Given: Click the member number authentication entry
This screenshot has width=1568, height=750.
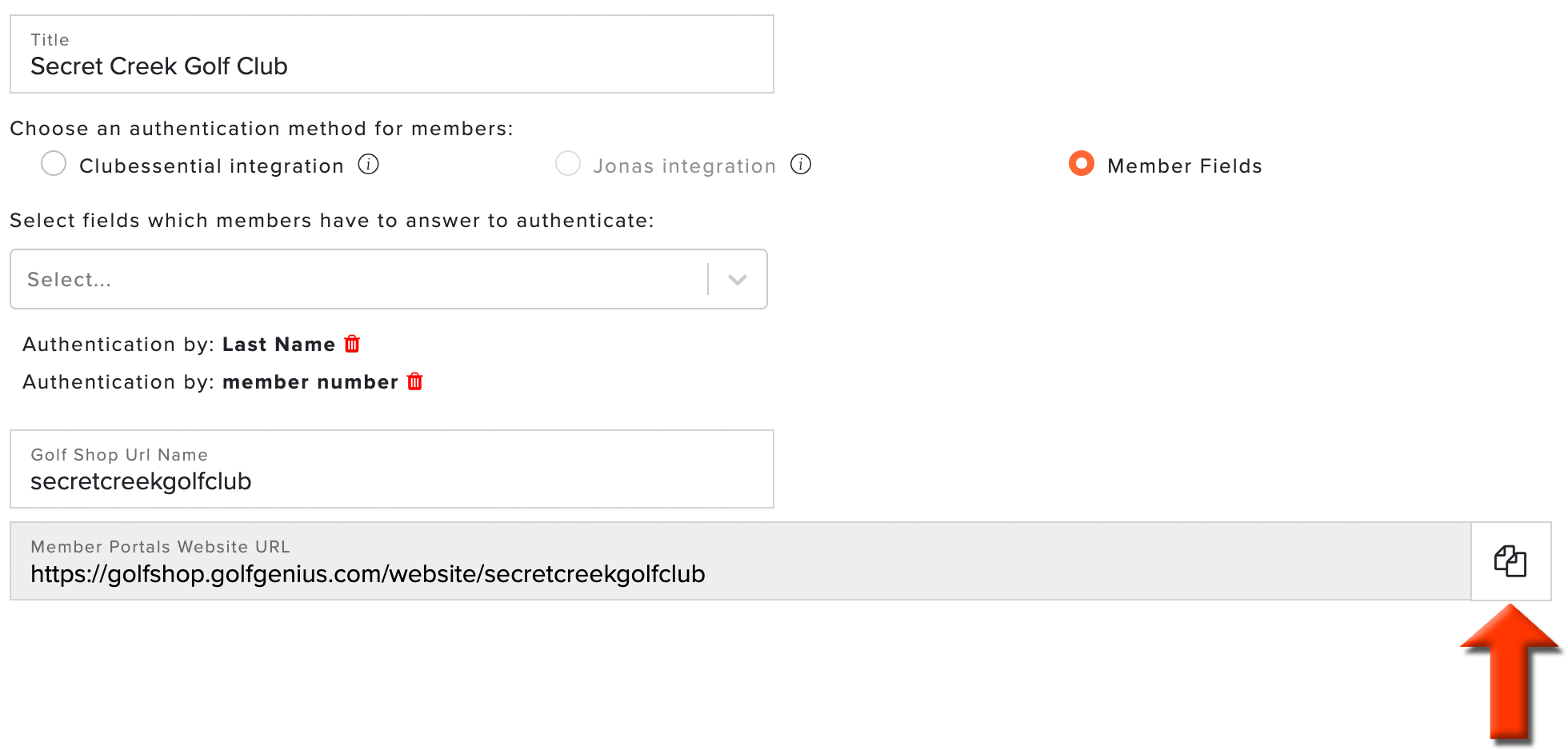Looking at the screenshot, I should pos(210,382).
